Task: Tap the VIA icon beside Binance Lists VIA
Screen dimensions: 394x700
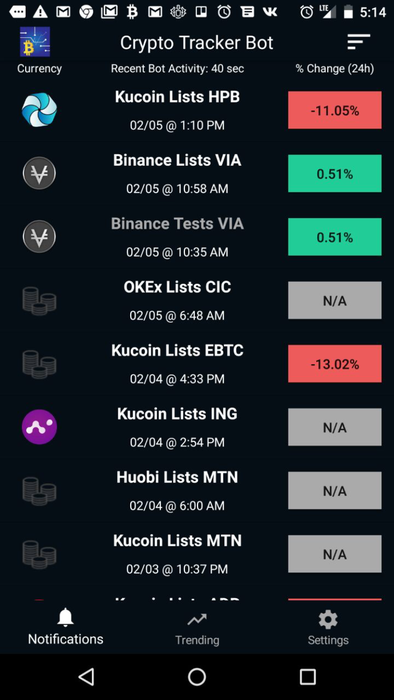Action: pos(39,173)
